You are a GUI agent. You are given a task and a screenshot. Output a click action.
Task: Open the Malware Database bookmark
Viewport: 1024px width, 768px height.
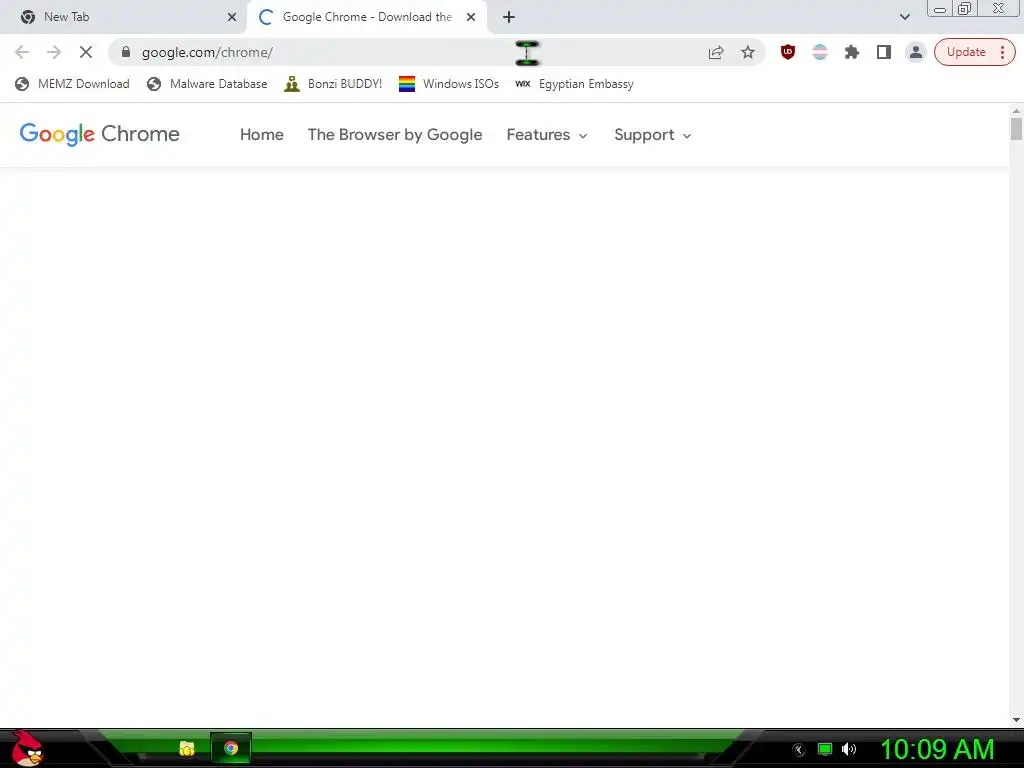tap(207, 84)
